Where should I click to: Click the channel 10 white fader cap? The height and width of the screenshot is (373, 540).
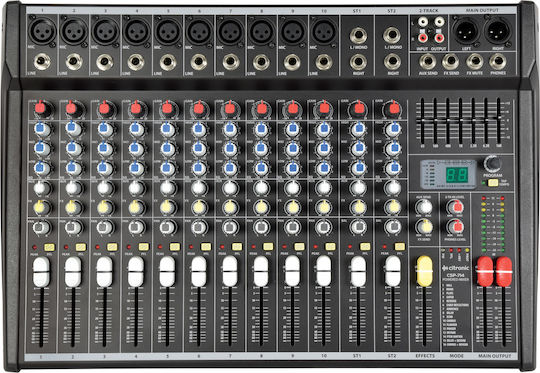[x=324, y=272]
